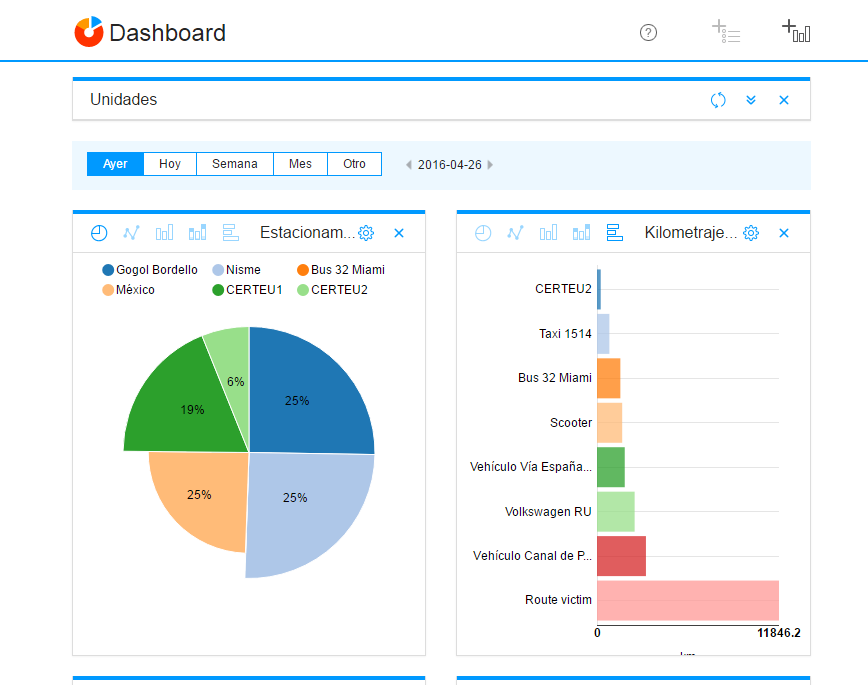
Task: Collapse the Unidades panel with chevron
Action: pyautogui.click(x=751, y=100)
